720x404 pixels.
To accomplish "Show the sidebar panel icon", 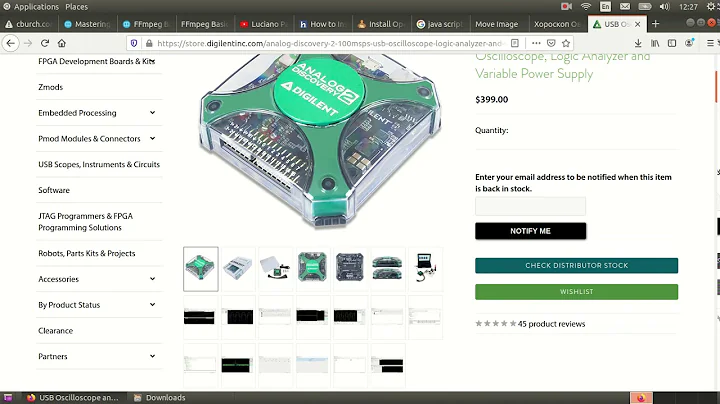I will (672, 43).
